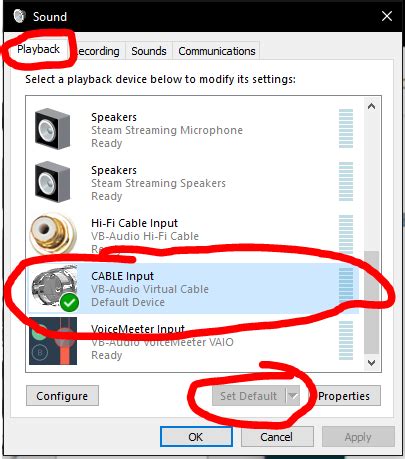Screen dimensions: 405x459
Task: Open the Recording tab
Action: 97,51
